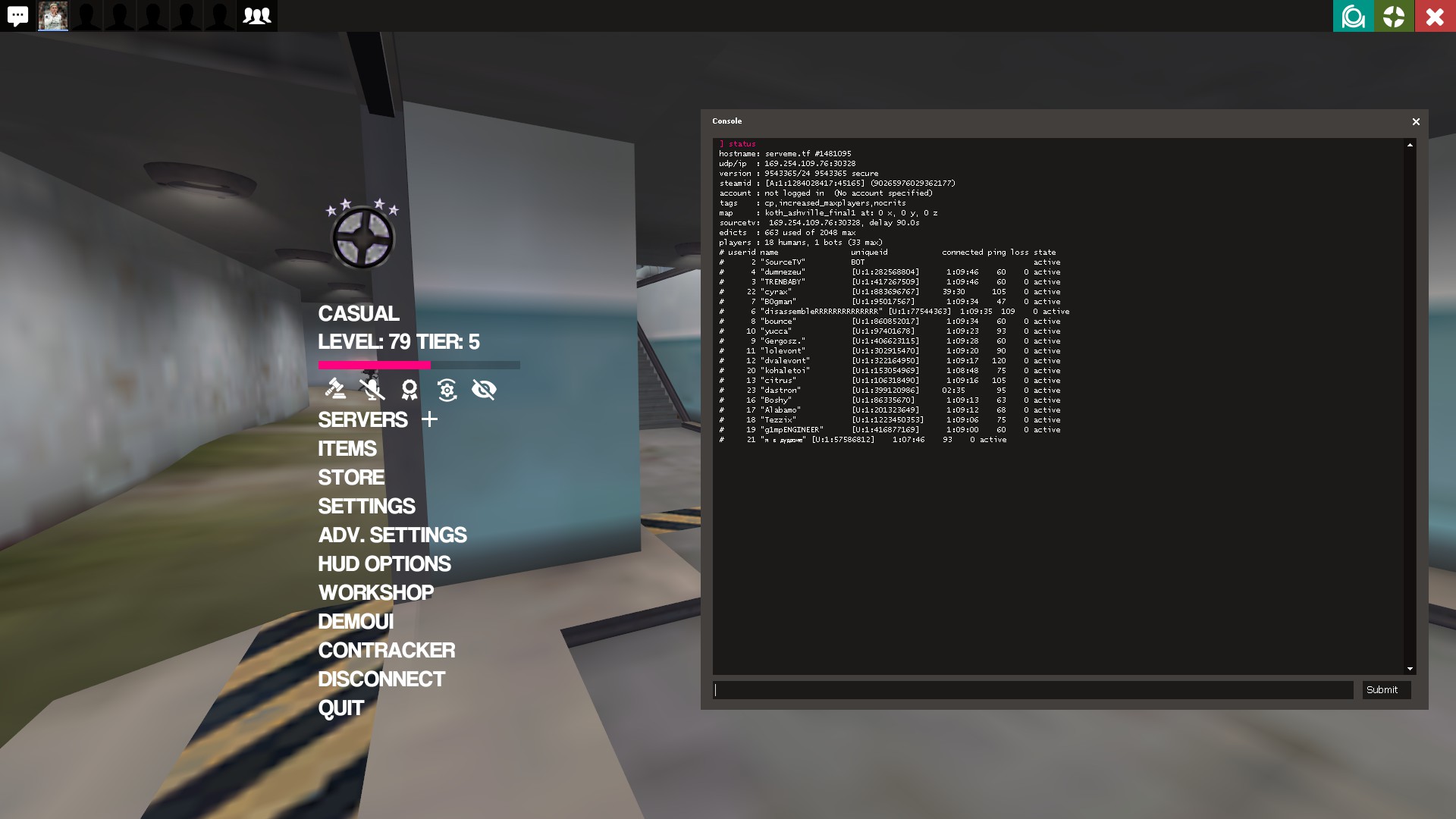This screenshot has width=1456, height=819.
Task: Click the 'dastron' player row
Action: tap(890, 390)
